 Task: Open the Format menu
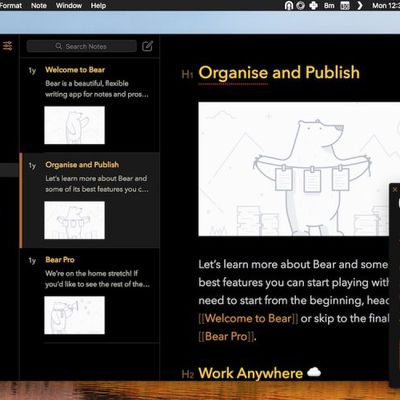pos(10,6)
